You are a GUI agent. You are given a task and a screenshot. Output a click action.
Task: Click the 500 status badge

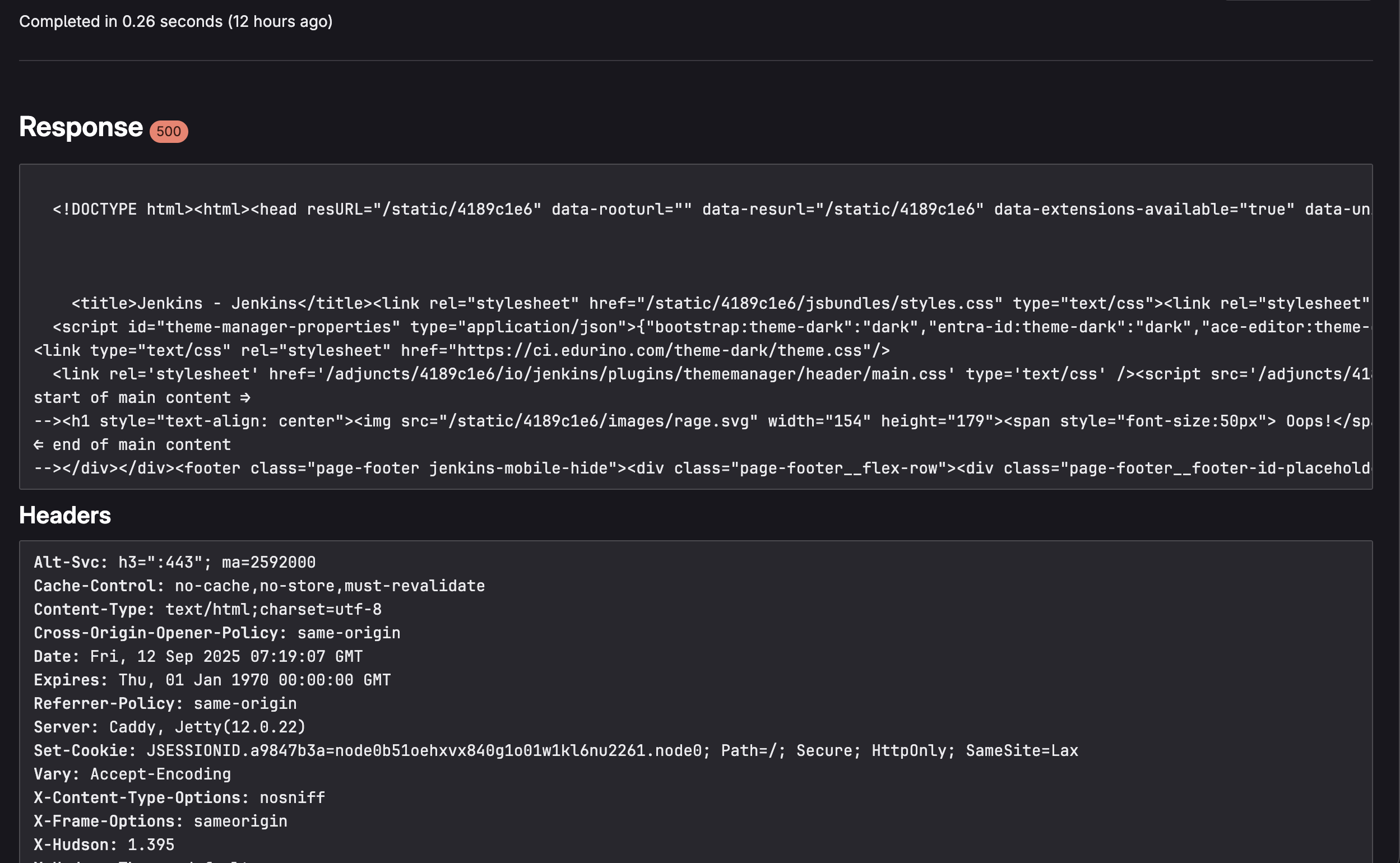coord(168,131)
